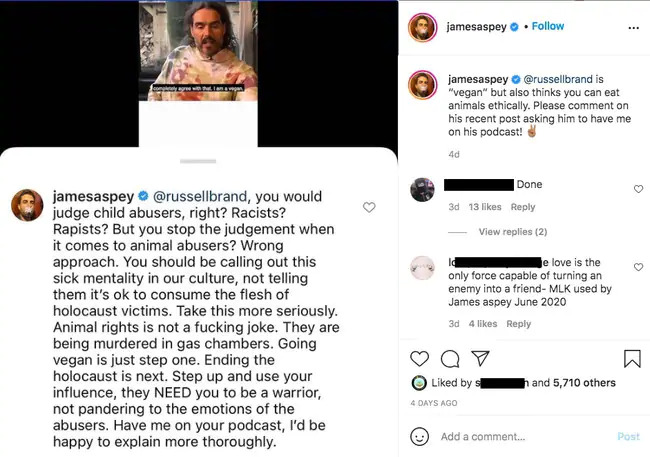650x457 pixels.
Task: Like the pinned jamesaspey comment in left panel
Action: pos(369,207)
